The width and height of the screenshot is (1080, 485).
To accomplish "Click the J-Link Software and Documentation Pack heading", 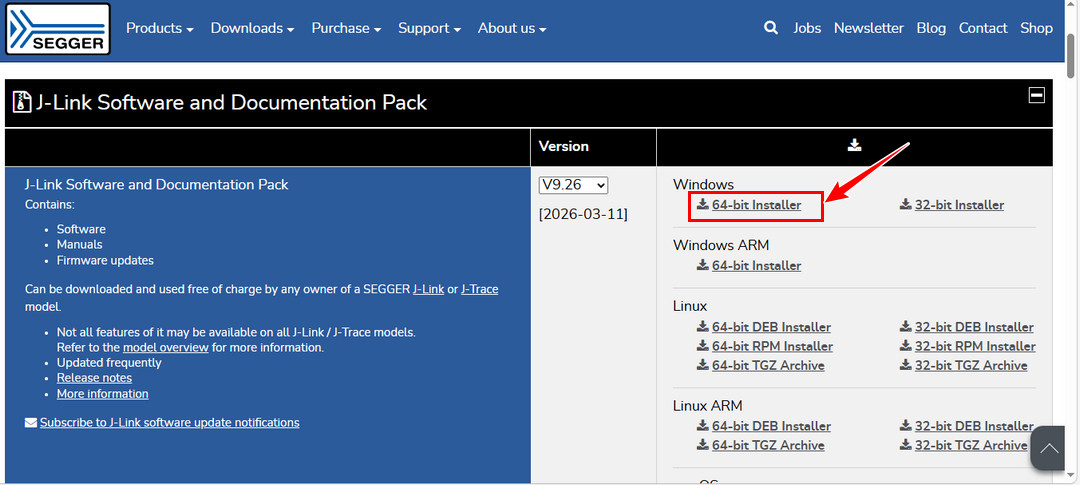I will click(x=232, y=103).
